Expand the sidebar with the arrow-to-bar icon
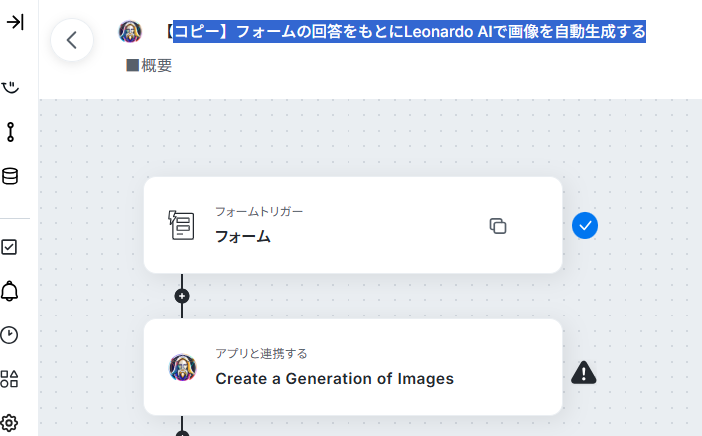This screenshot has height=436, width=702. click(15, 22)
